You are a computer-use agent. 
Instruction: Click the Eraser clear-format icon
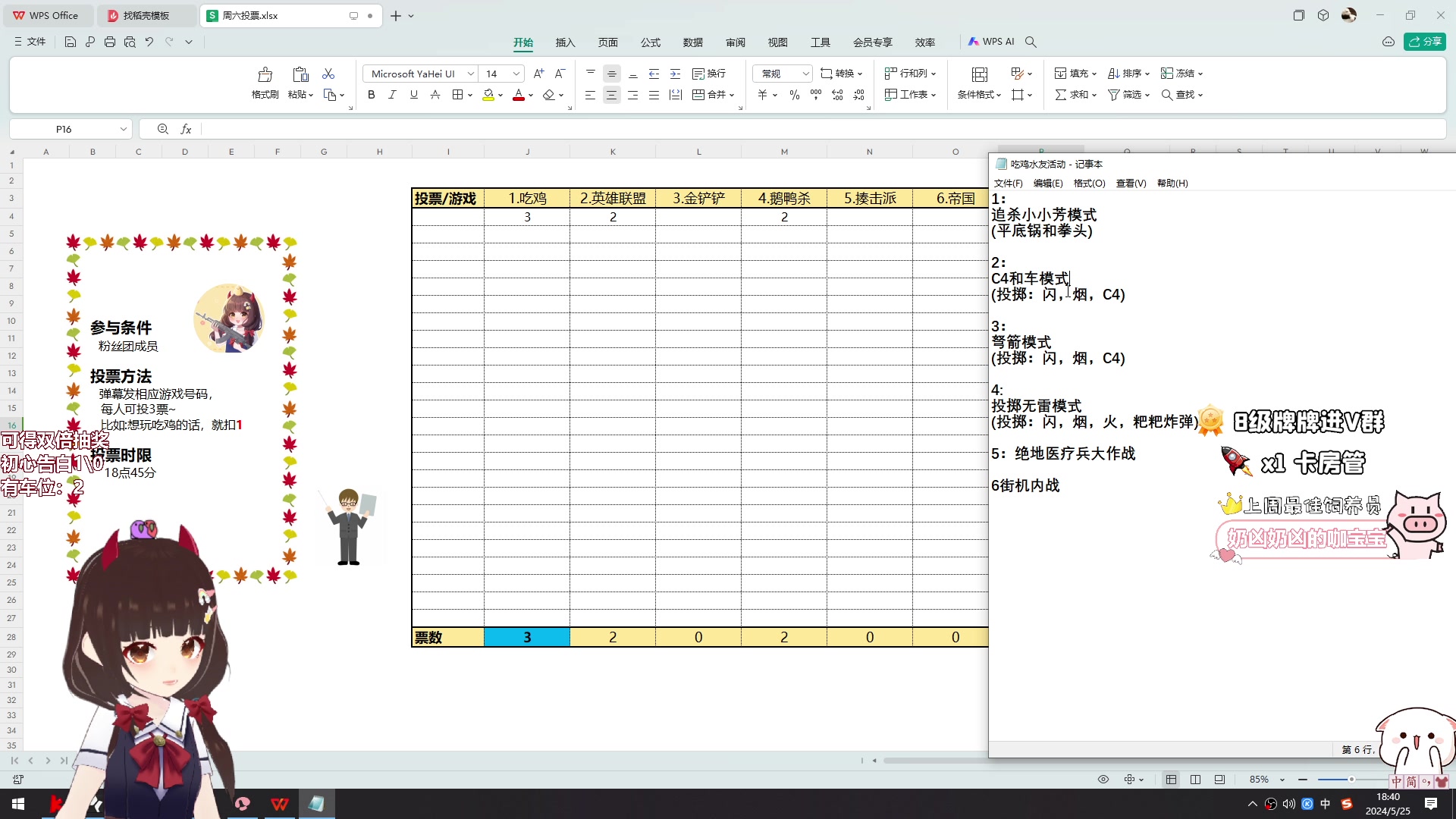click(x=549, y=95)
